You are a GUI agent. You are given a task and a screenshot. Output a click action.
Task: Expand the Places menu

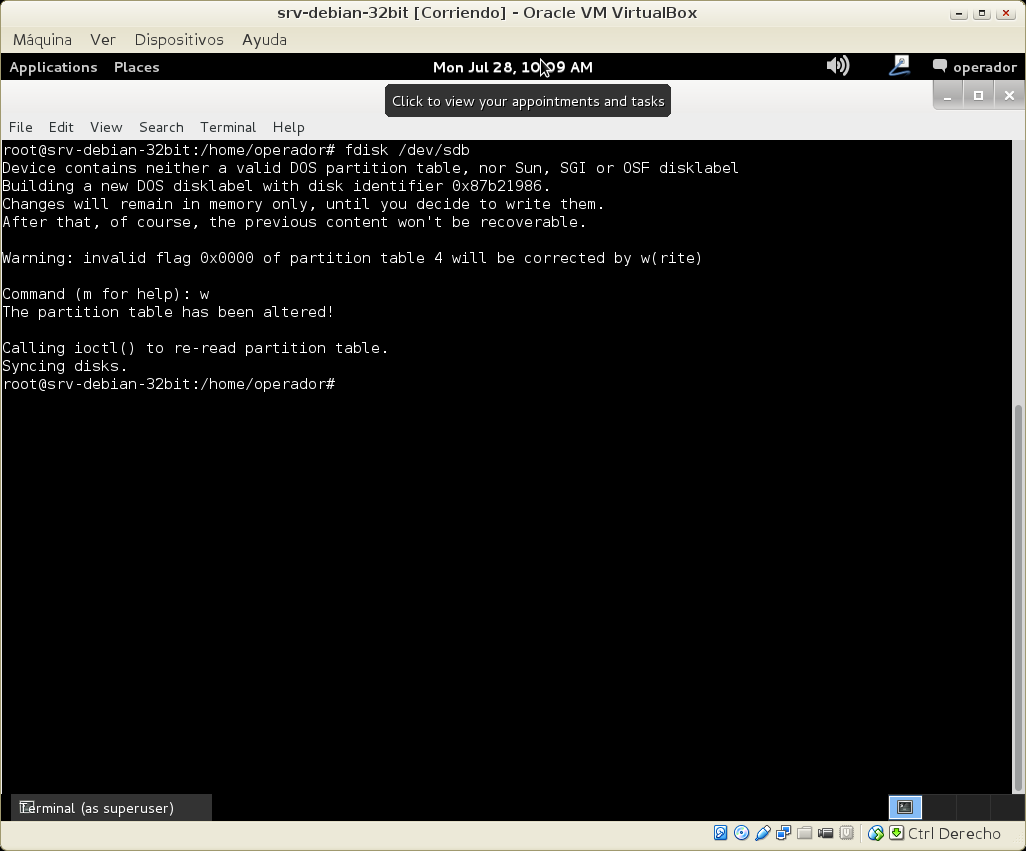(136, 67)
